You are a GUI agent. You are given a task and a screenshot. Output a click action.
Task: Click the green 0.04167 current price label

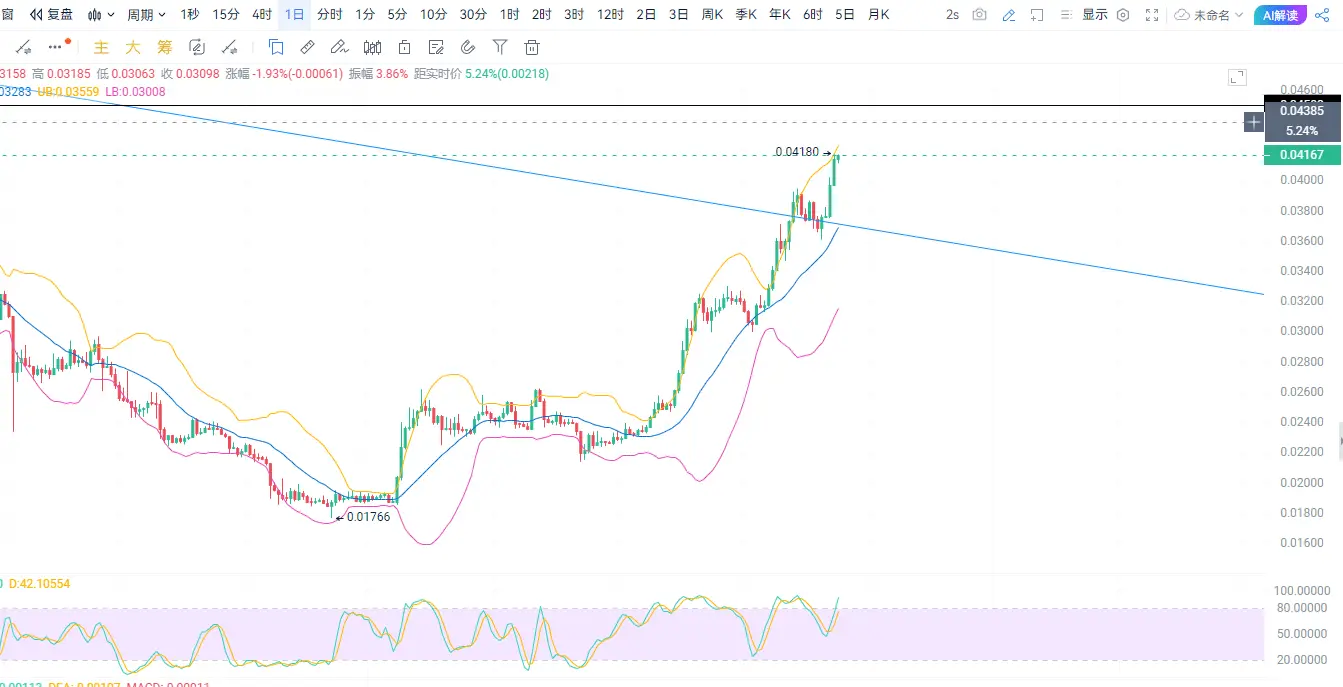[x=1304, y=155]
